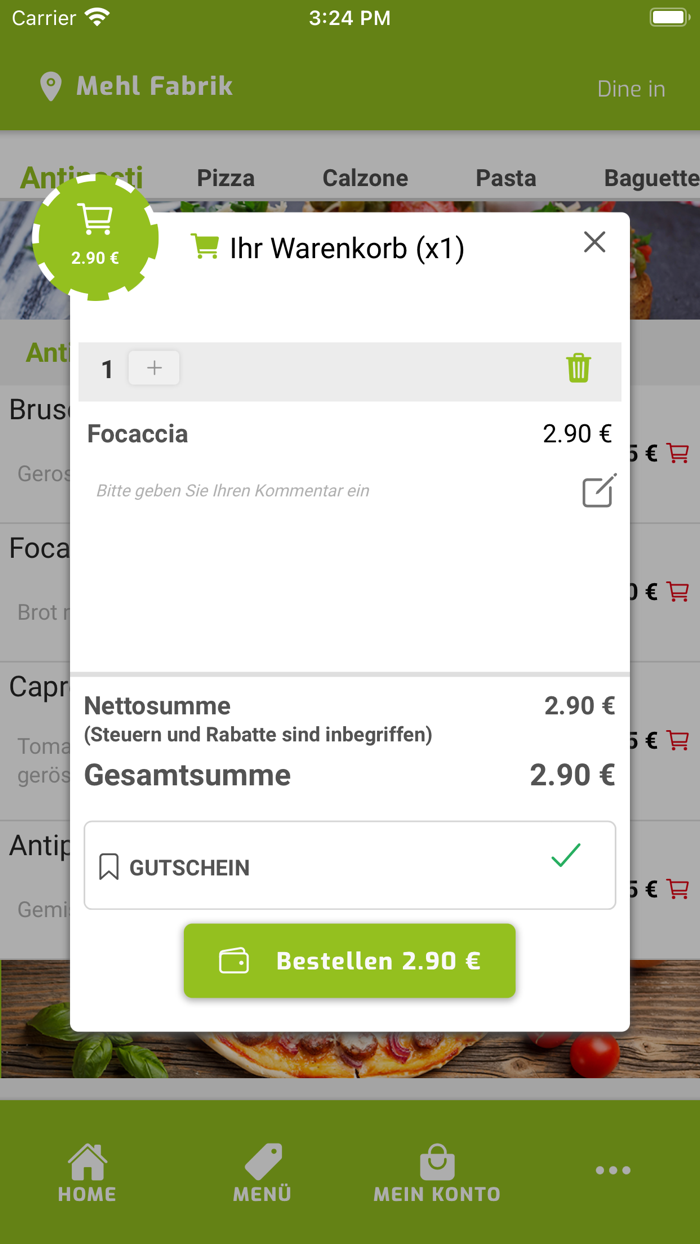Tap the comment edit pencil icon
The height and width of the screenshot is (1244, 700).
(598, 491)
